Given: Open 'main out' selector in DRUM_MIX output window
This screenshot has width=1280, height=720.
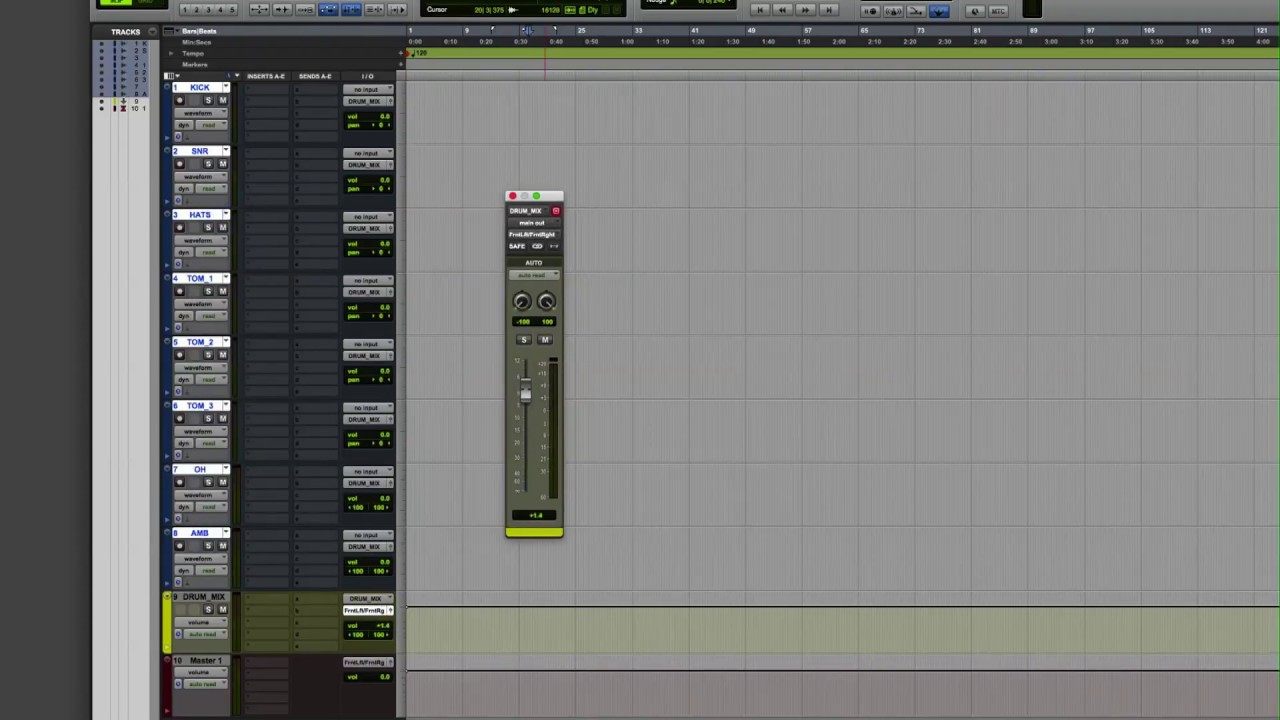Looking at the screenshot, I should point(533,223).
